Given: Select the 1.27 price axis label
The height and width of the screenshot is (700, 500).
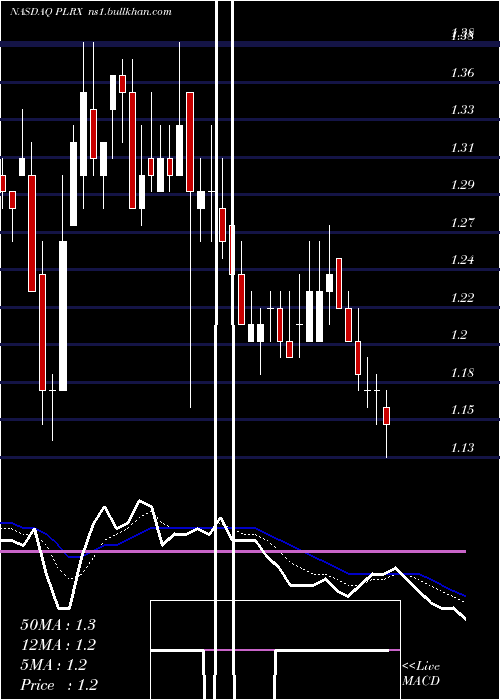Looking at the screenshot, I should click(x=462, y=222).
